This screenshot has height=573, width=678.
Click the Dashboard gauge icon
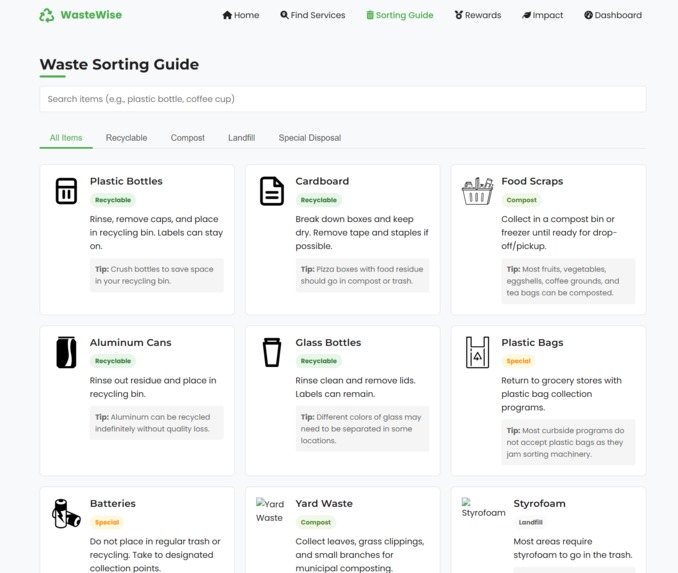pyautogui.click(x=588, y=15)
